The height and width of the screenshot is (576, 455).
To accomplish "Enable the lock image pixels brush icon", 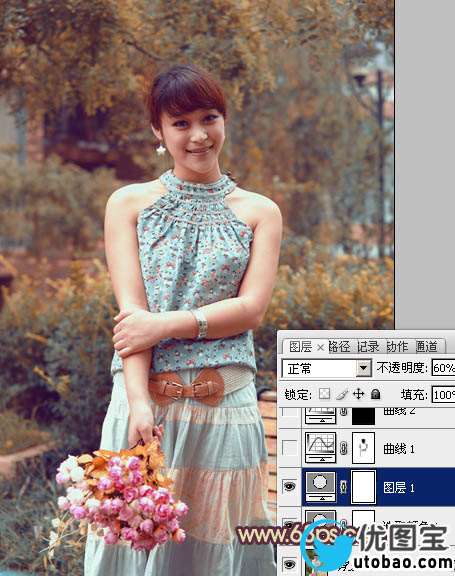I will coord(342,394).
